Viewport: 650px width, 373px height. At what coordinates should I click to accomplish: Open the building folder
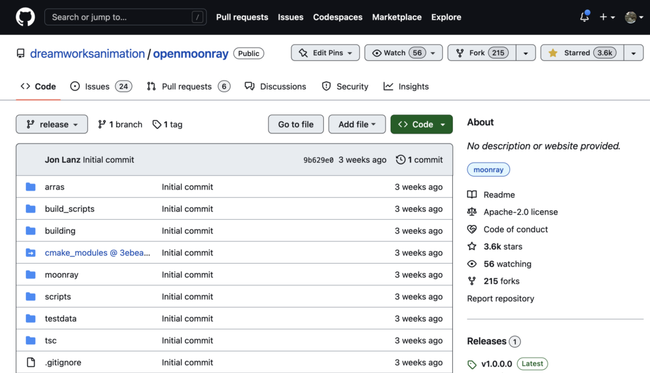pyautogui.click(x=60, y=231)
